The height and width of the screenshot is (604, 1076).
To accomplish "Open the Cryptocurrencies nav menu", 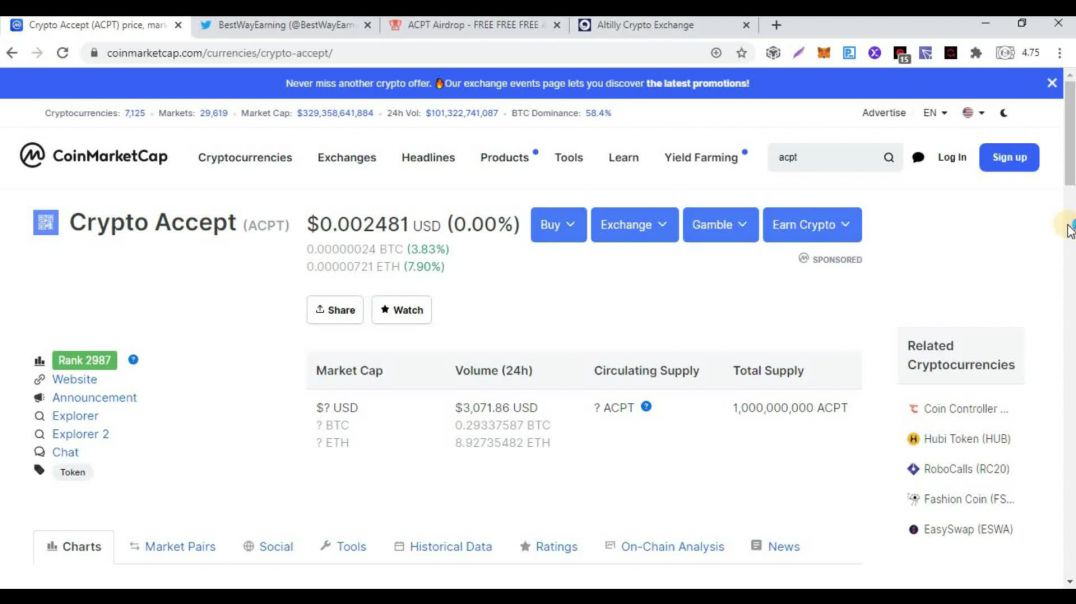I will pos(245,157).
